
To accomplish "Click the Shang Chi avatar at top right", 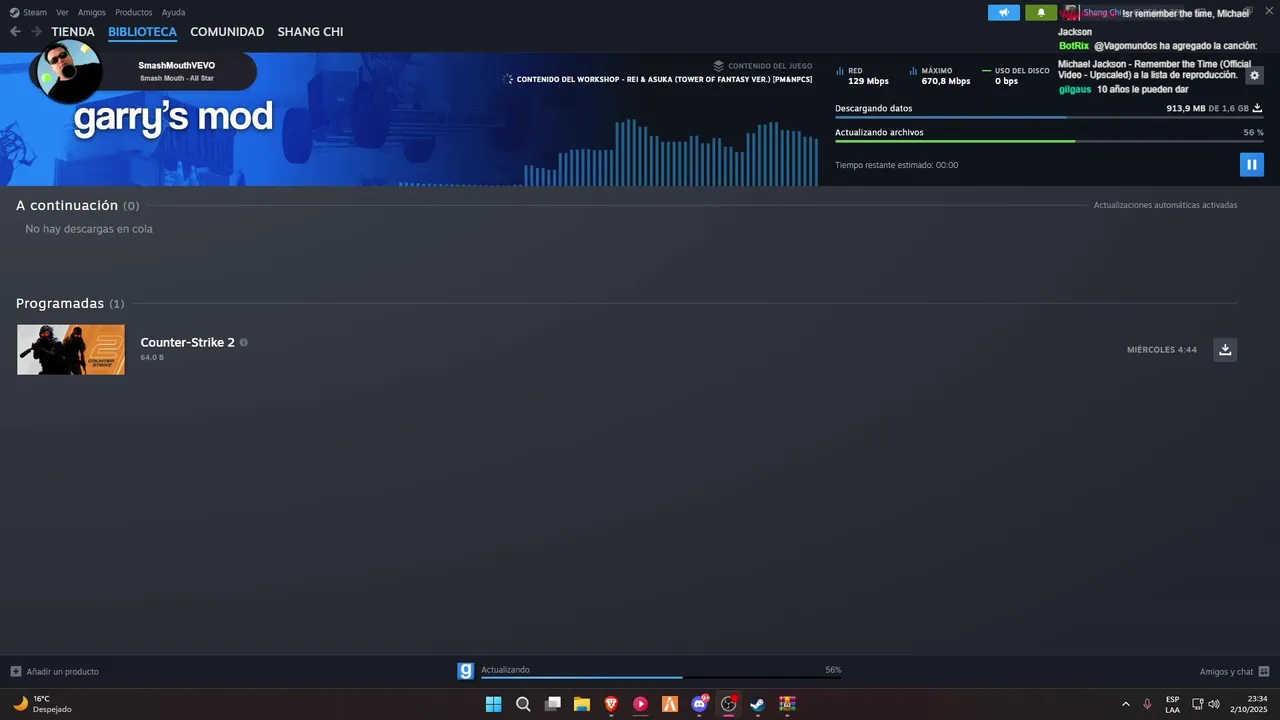I will [x=1071, y=13].
